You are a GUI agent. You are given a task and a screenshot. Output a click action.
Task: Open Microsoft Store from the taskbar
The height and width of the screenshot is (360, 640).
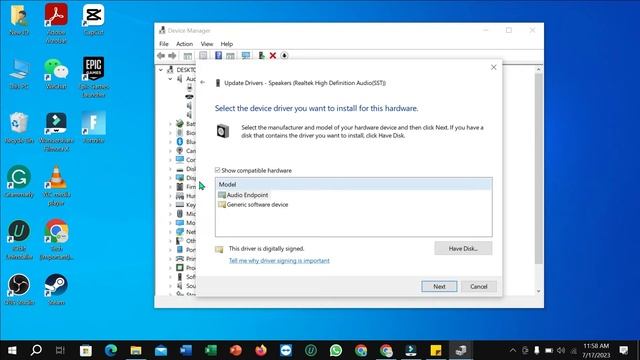(86, 350)
